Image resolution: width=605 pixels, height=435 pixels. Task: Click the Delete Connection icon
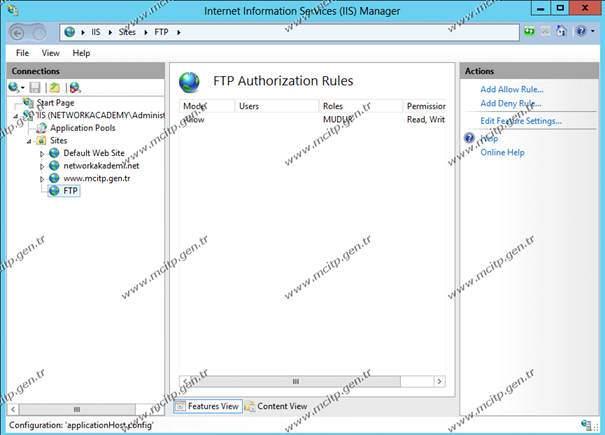[x=75, y=88]
